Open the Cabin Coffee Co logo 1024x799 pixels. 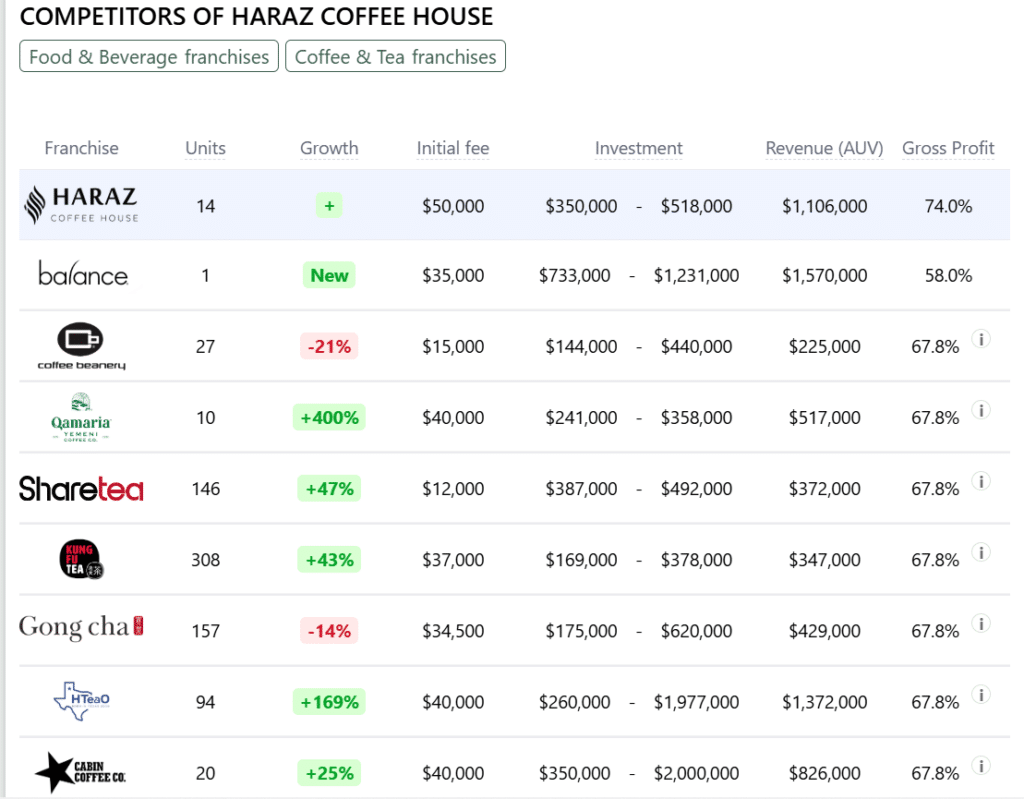pyautogui.click(x=81, y=772)
